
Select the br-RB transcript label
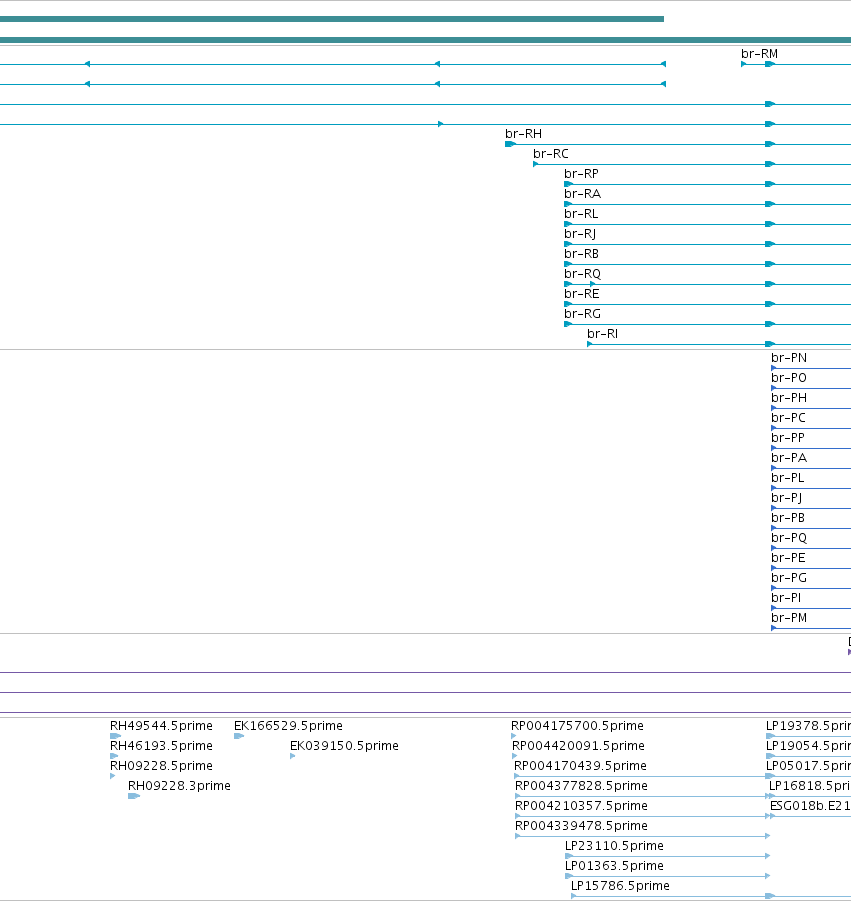[x=581, y=253]
